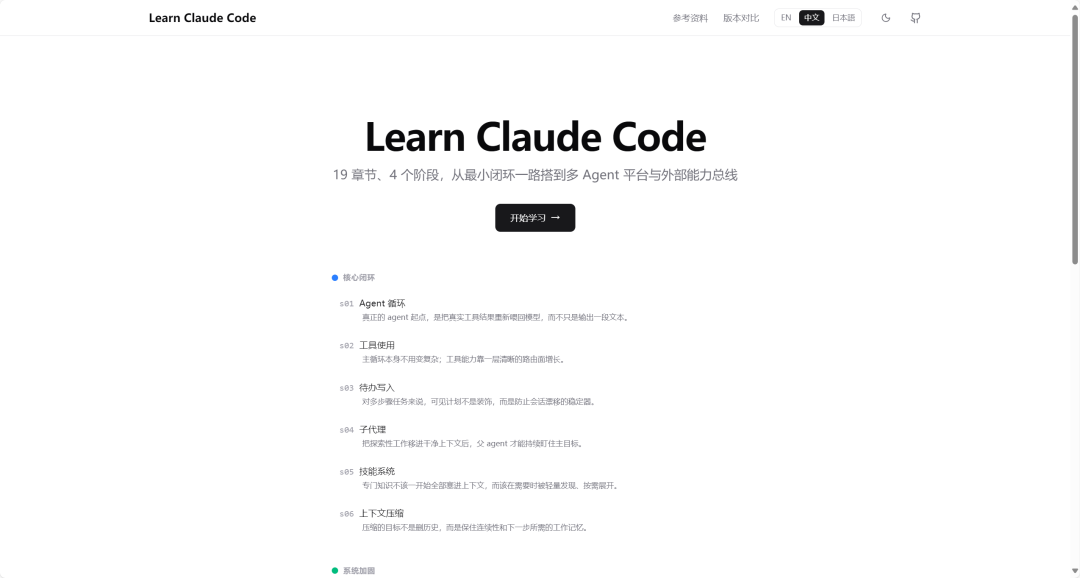Open the 版本对比 navigation item
This screenshot has width=1080, height=578.
pyautogui.click(x=739, y=17)
